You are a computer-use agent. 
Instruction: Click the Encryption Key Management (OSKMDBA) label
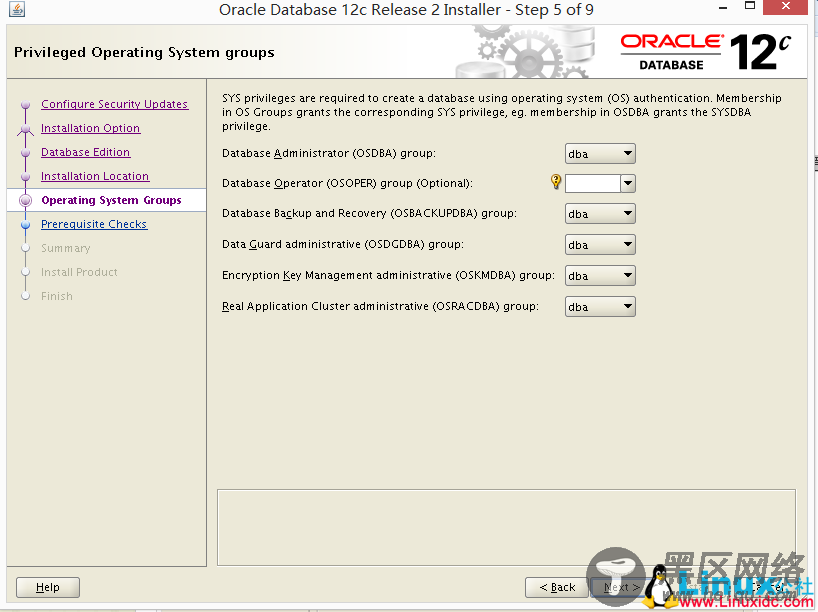click(x=388, y=275)
